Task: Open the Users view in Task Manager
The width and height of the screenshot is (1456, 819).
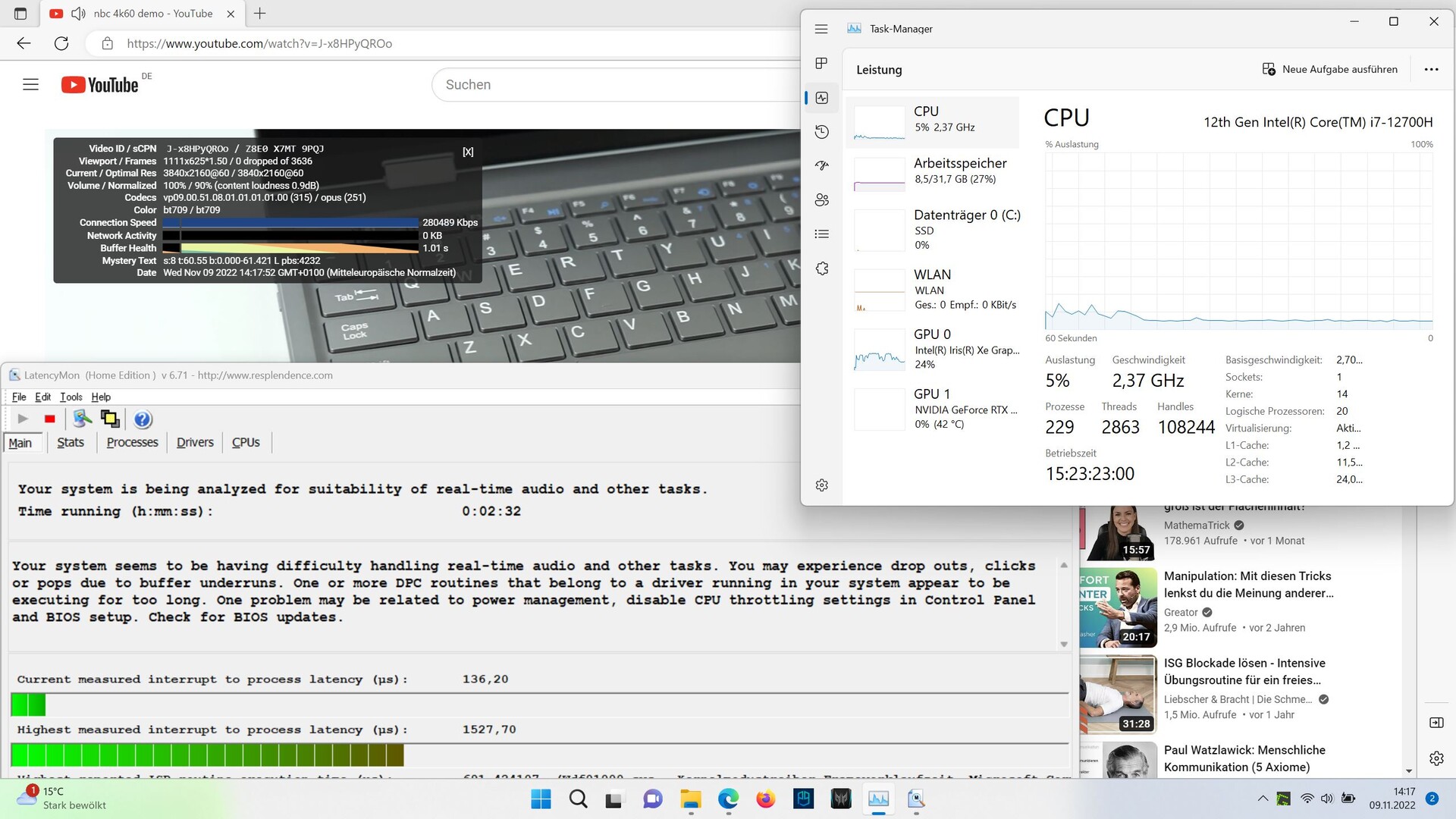Action: 821,199
